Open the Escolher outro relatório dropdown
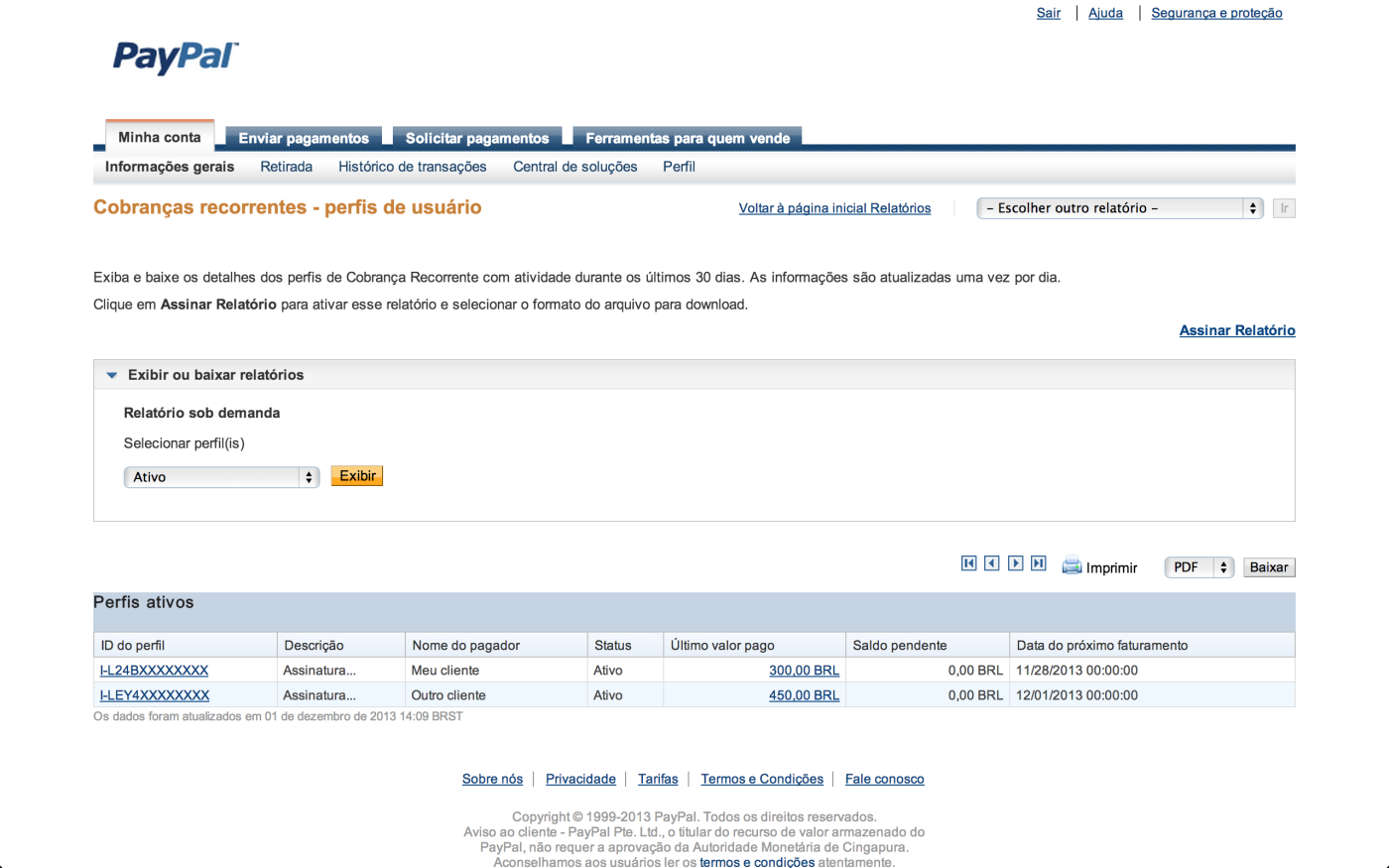This screenshot has height=868, width=1389. [x=1119, y=208]
